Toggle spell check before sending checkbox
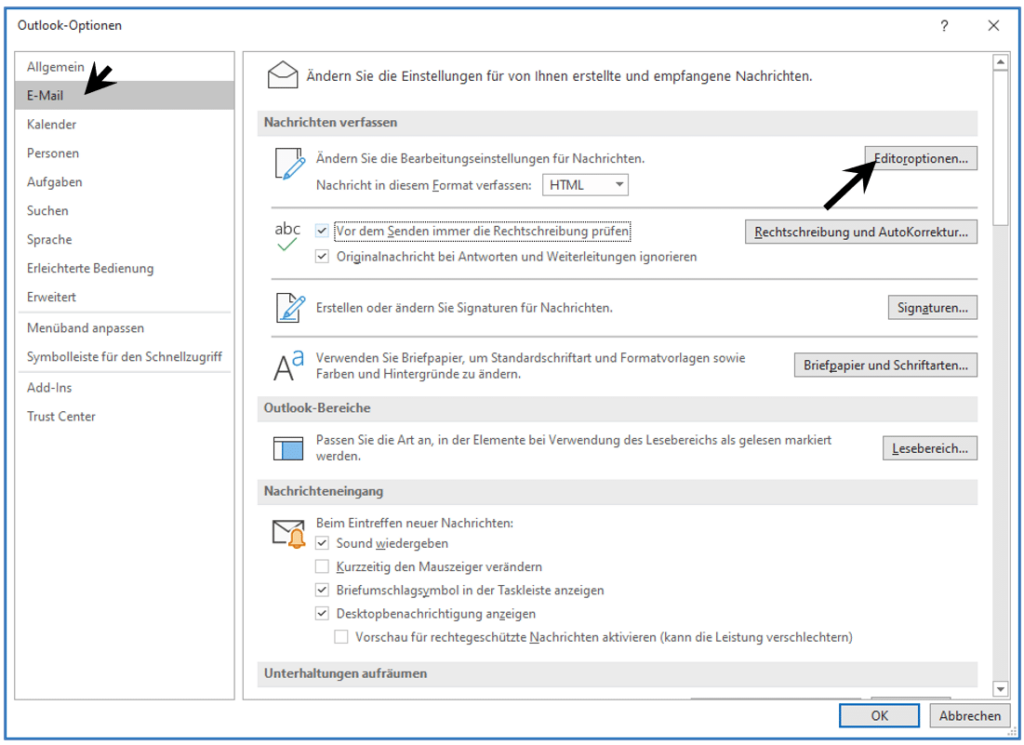The image size is (1024, 745). coord(322,230)
